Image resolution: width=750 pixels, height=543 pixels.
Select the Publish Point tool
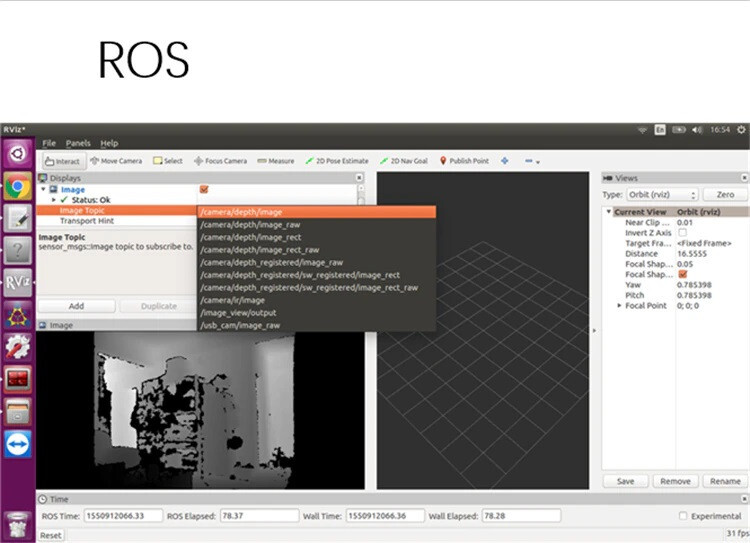click(x=464, y=161)
